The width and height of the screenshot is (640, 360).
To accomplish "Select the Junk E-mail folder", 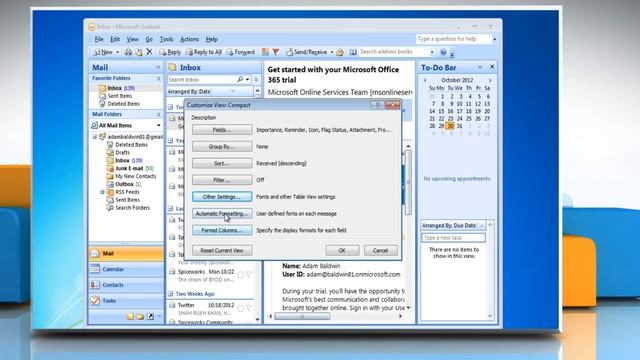I will coord(130,168).
